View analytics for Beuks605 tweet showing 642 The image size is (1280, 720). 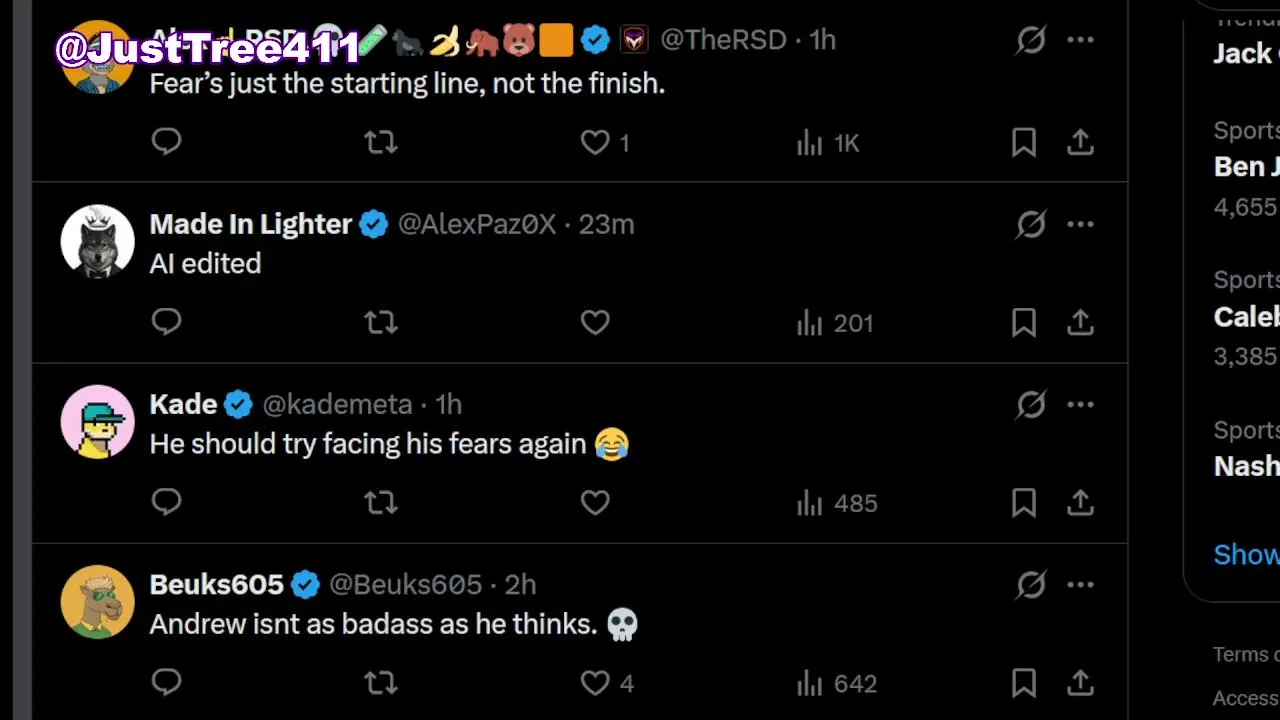click(837, 683)
